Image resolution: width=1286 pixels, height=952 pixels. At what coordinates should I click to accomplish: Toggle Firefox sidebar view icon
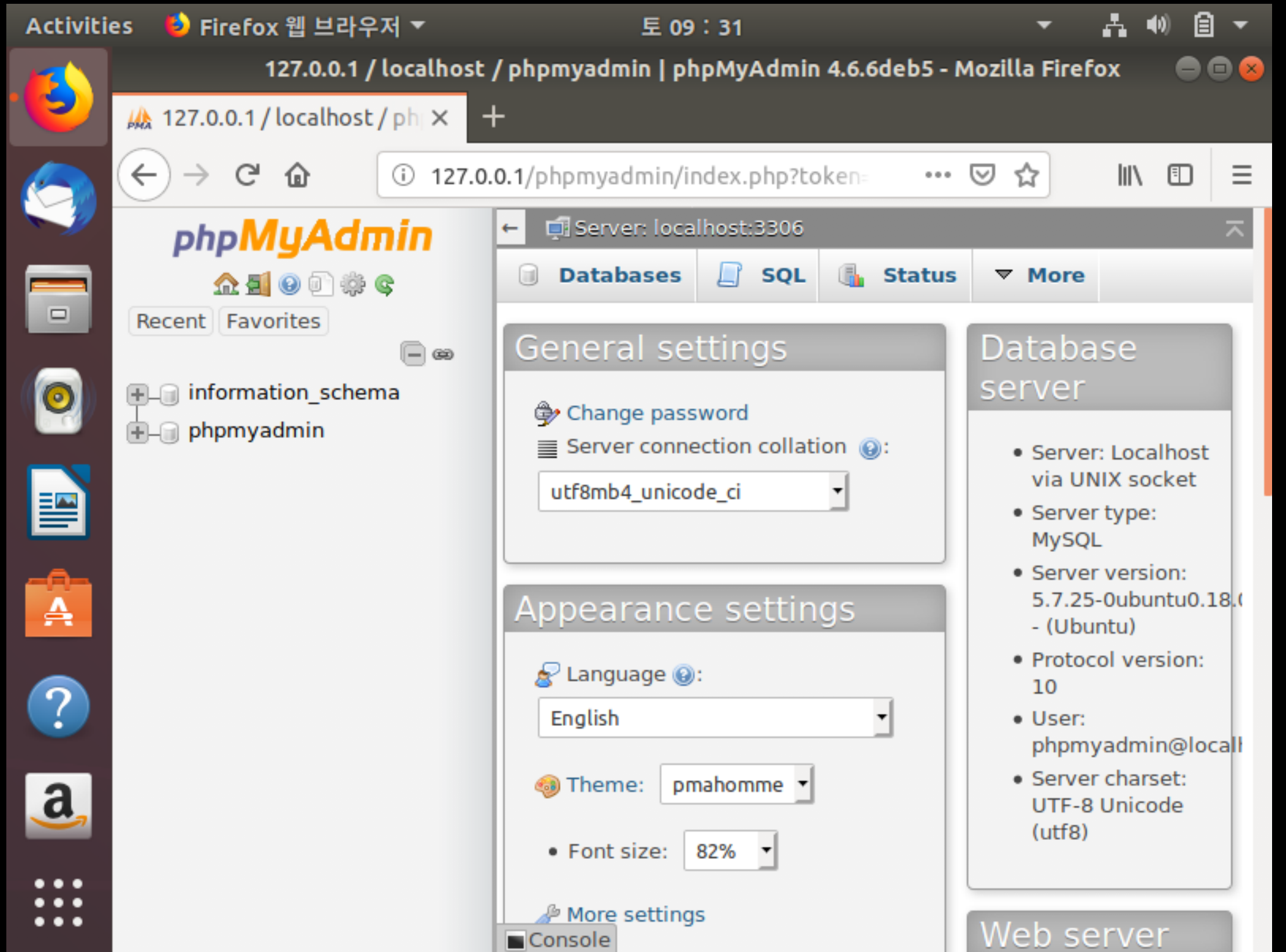(1180, 175)
